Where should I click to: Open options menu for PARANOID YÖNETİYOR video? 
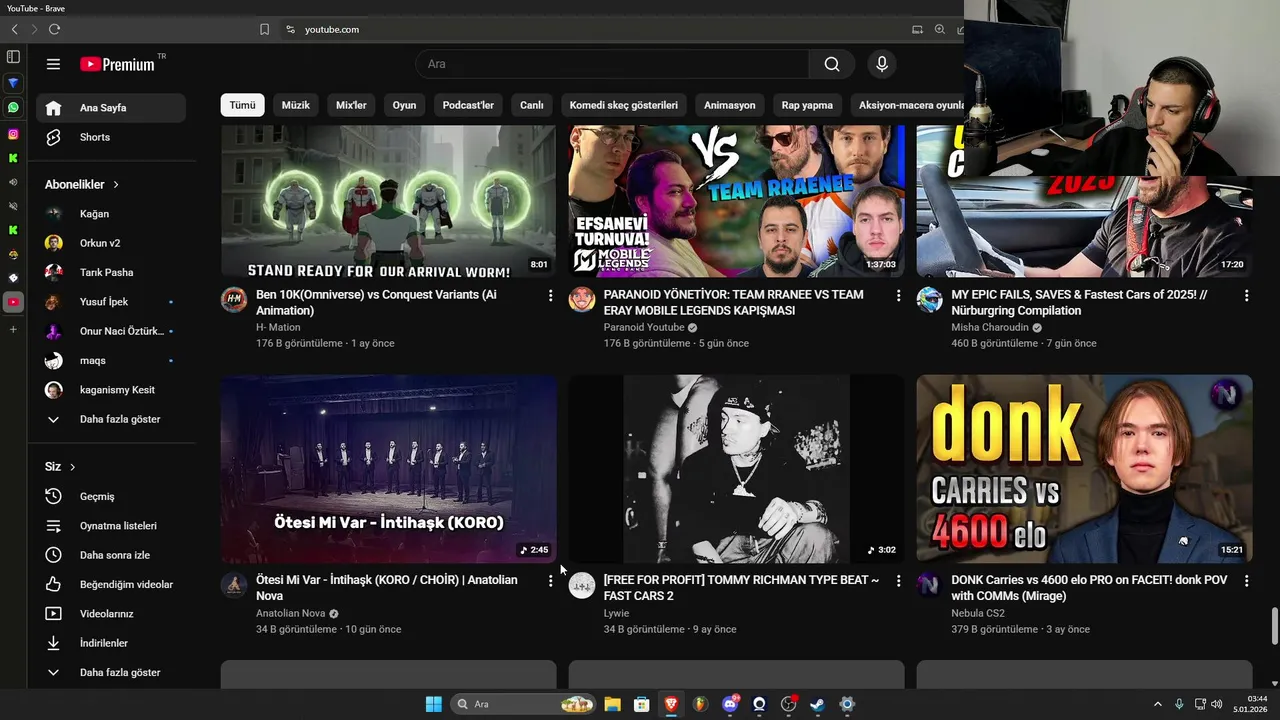click(x=898, y=296)
